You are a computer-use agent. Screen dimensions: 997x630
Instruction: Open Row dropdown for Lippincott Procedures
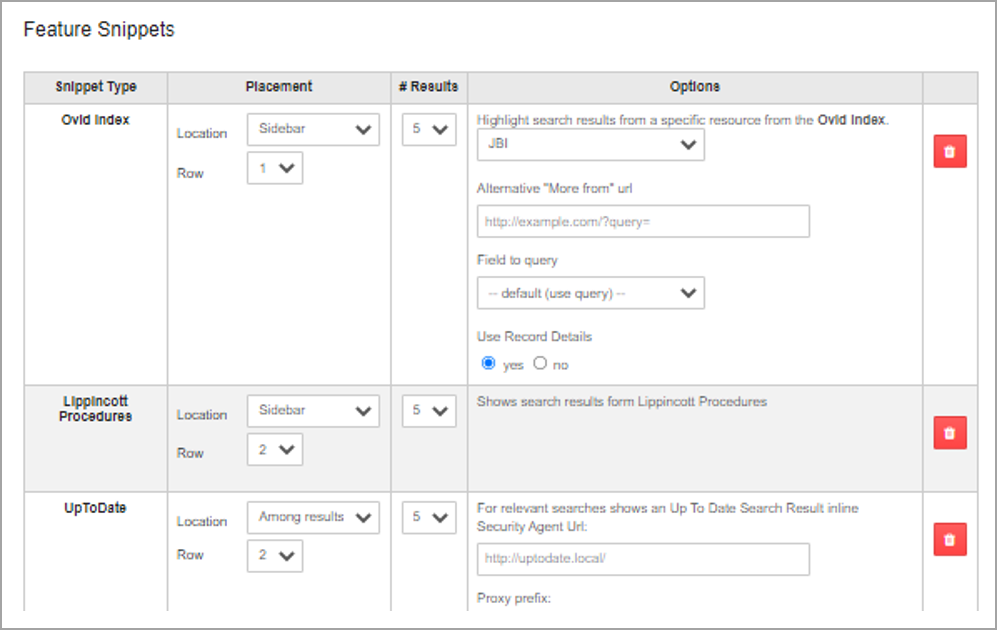pyautogui.click(x=275, y=450)
